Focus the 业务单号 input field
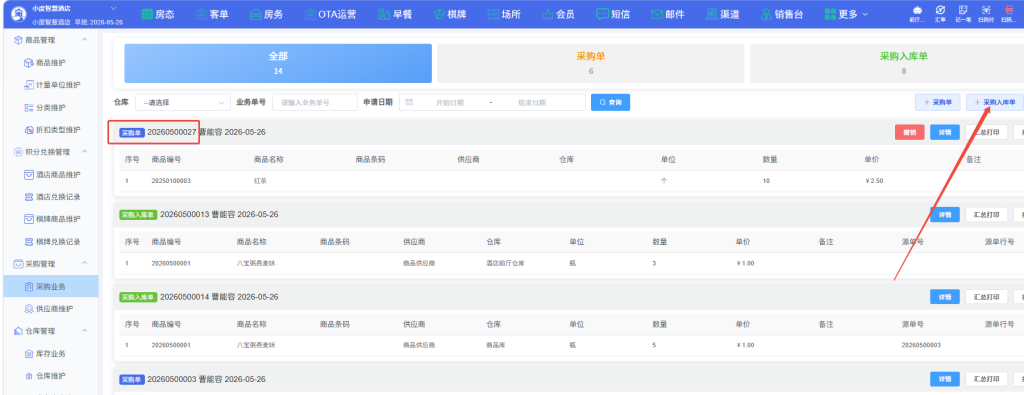 (x=315, y=103)
